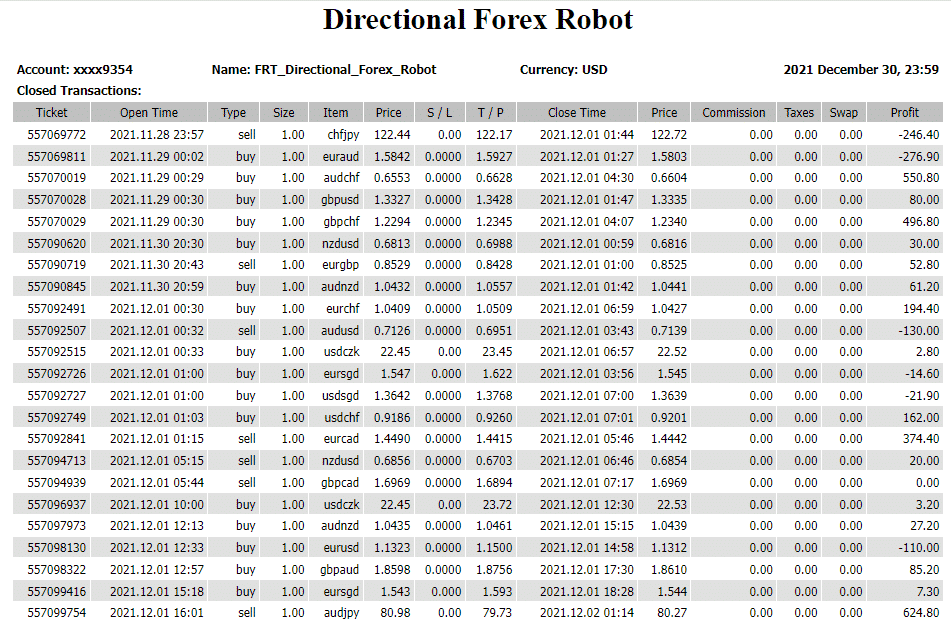
Task: Select ticket number 557069811
Action: [x=56, y=157]
